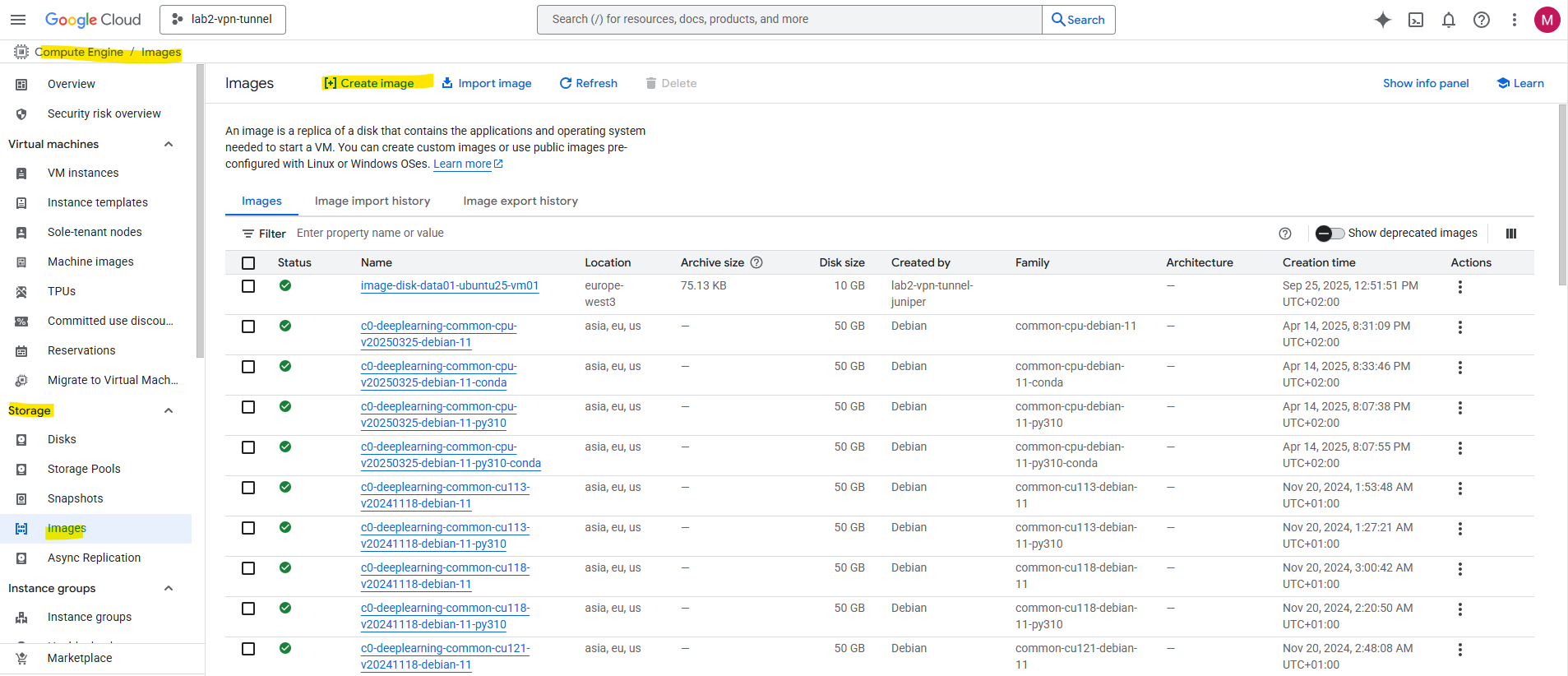This screenshot has width=1568, height=676.
Task: Activate Cloud Shell terminal icon
Action: pos(1415,20)
